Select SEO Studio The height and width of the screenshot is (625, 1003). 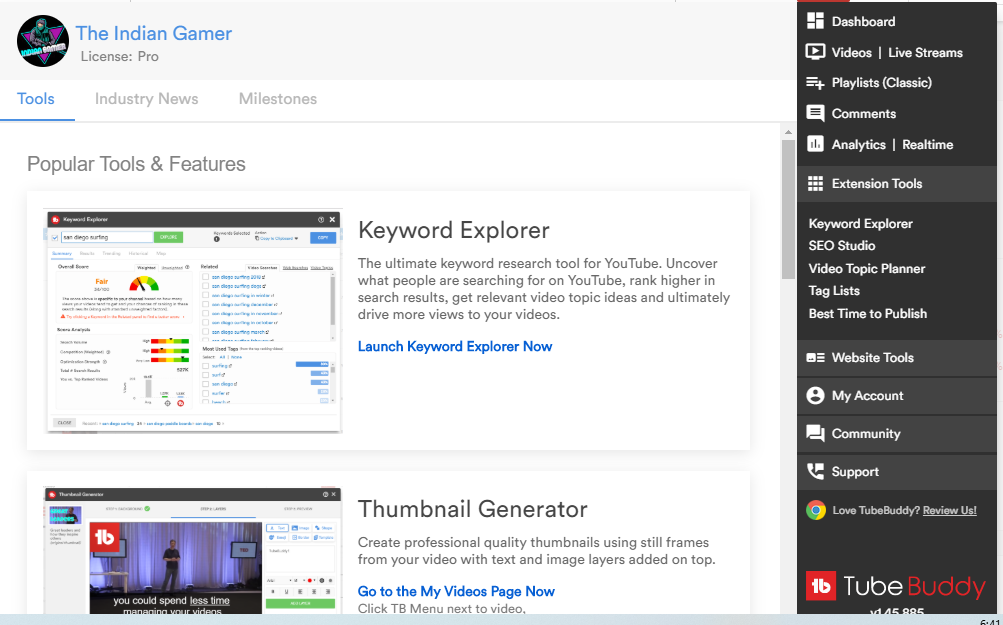[841, 246]
